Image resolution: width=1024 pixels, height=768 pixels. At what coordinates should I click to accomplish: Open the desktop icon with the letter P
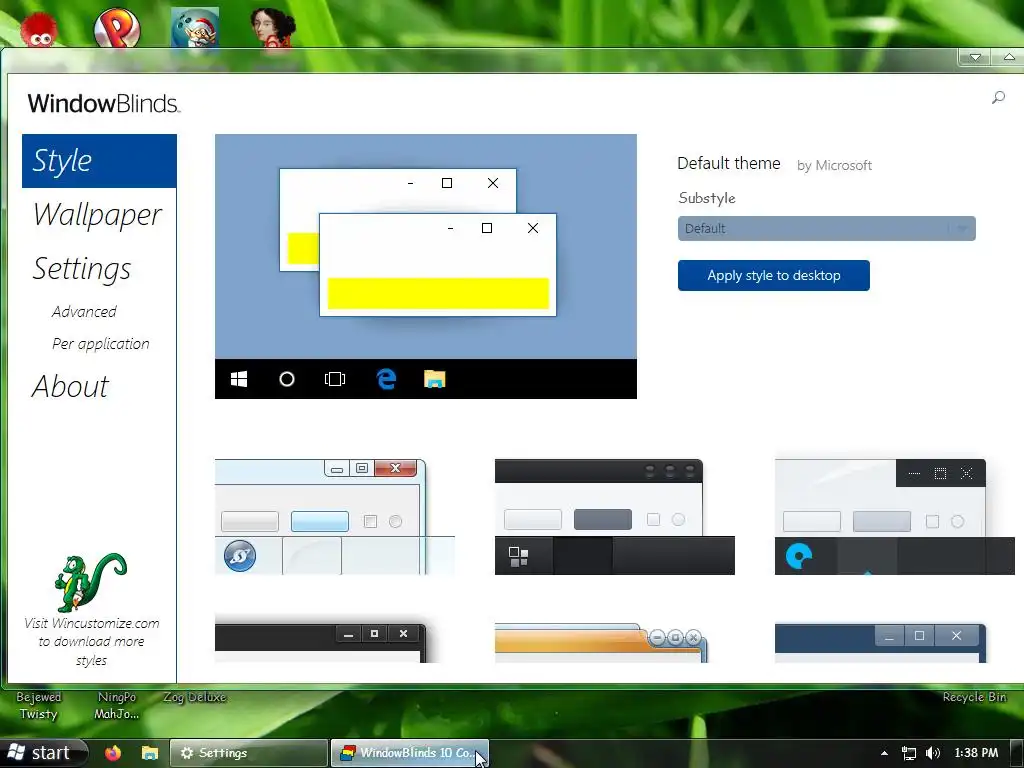click(x=117, y=28)
